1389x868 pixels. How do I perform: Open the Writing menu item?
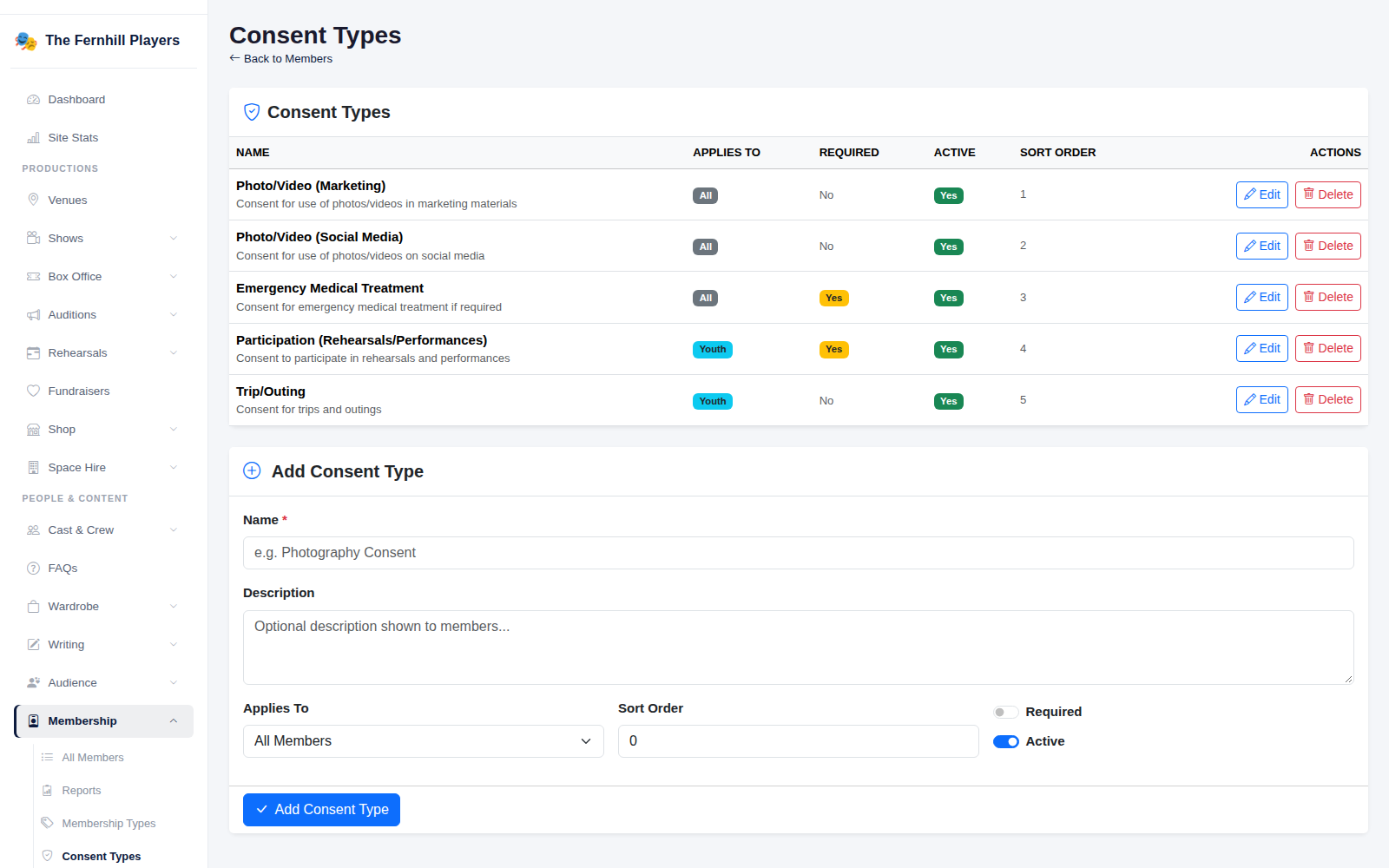pos(103,645)
